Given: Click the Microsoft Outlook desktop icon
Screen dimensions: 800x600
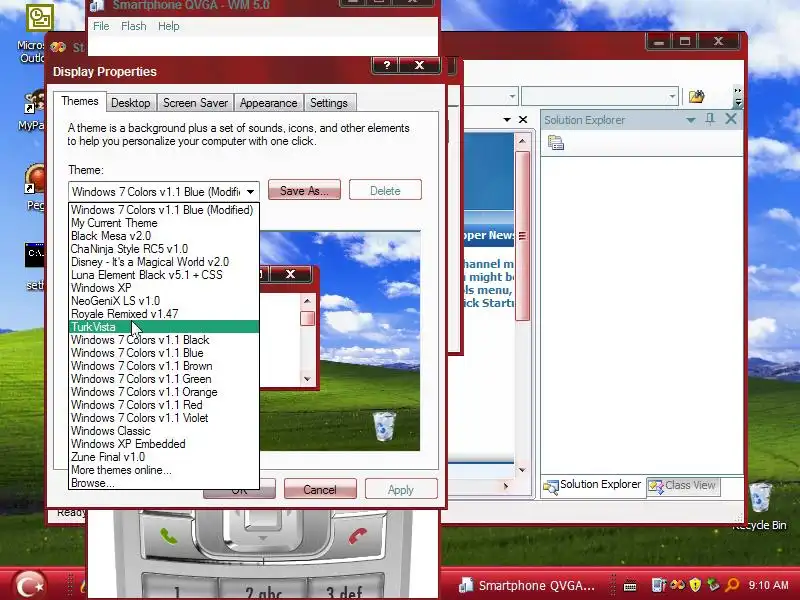Looking at the screenshot, I should click(x=39, y=33).
